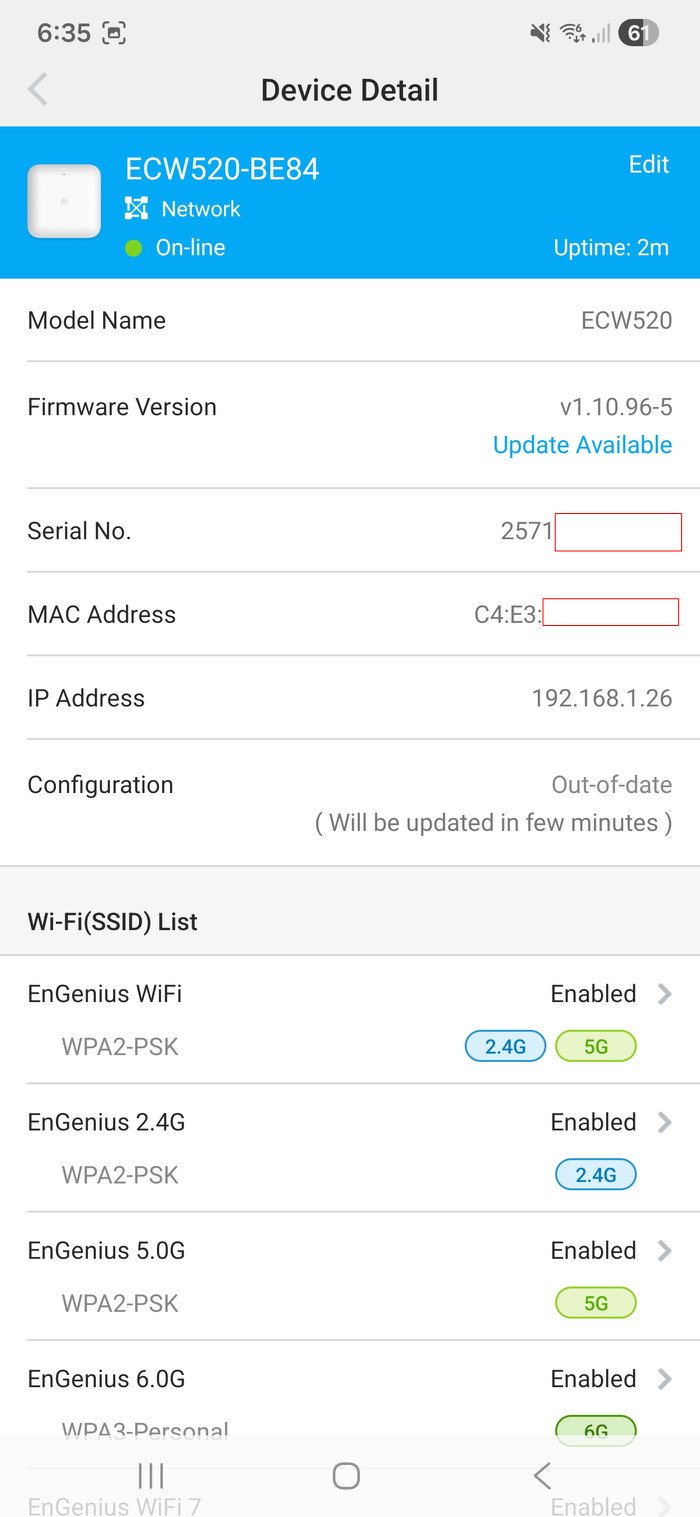700x1517 pixels.
Task: Tap the battery level indicator
Action: [x=638, y=33]
